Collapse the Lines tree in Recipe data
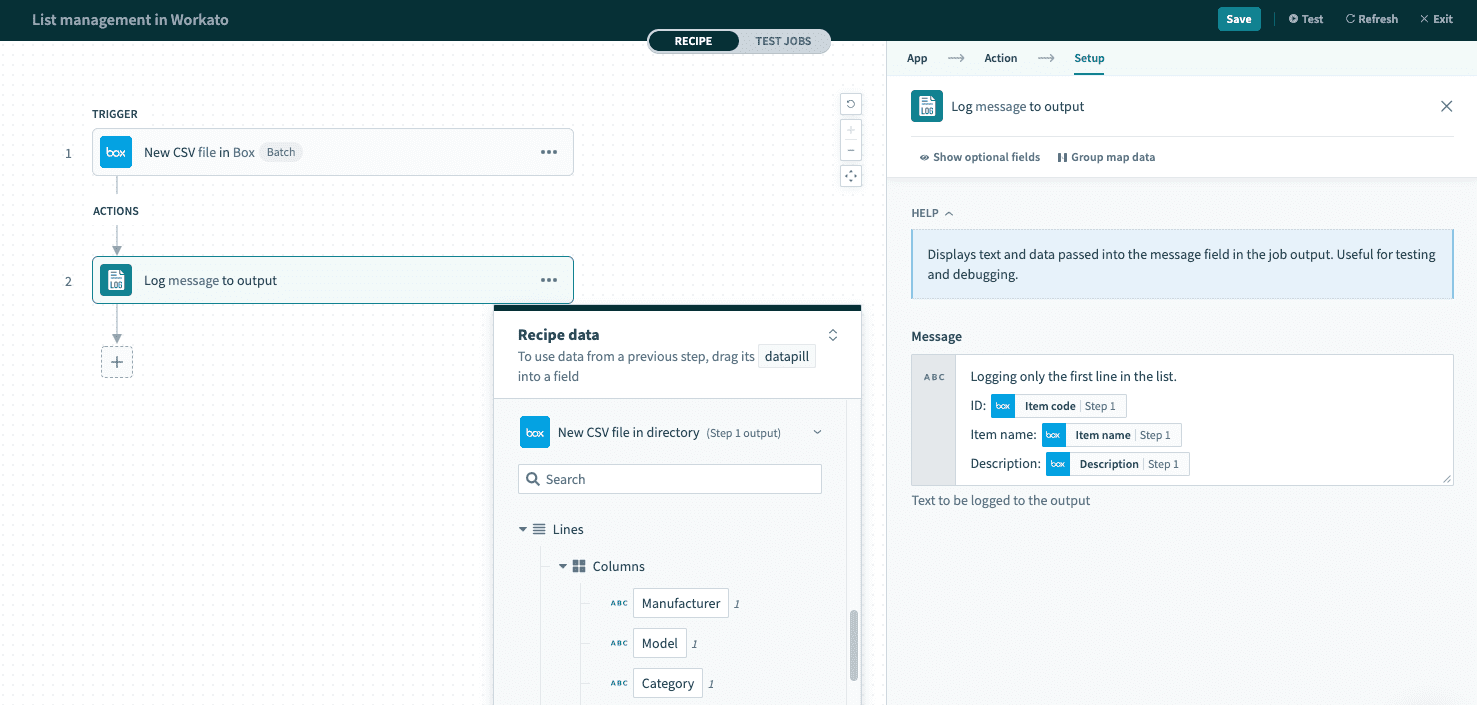The image size is (1477, 705). (522, 529)
